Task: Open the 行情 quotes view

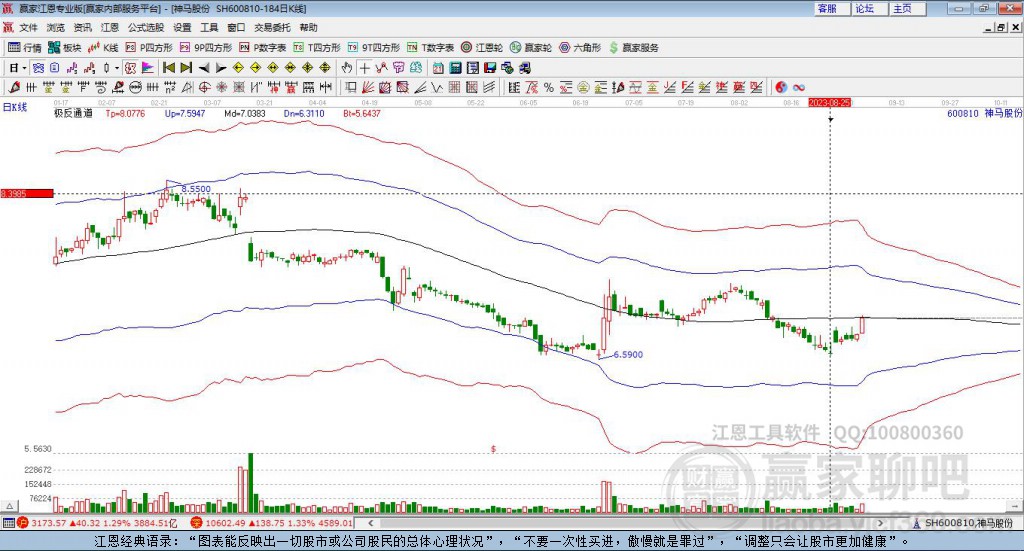Action: pos(24,48)
